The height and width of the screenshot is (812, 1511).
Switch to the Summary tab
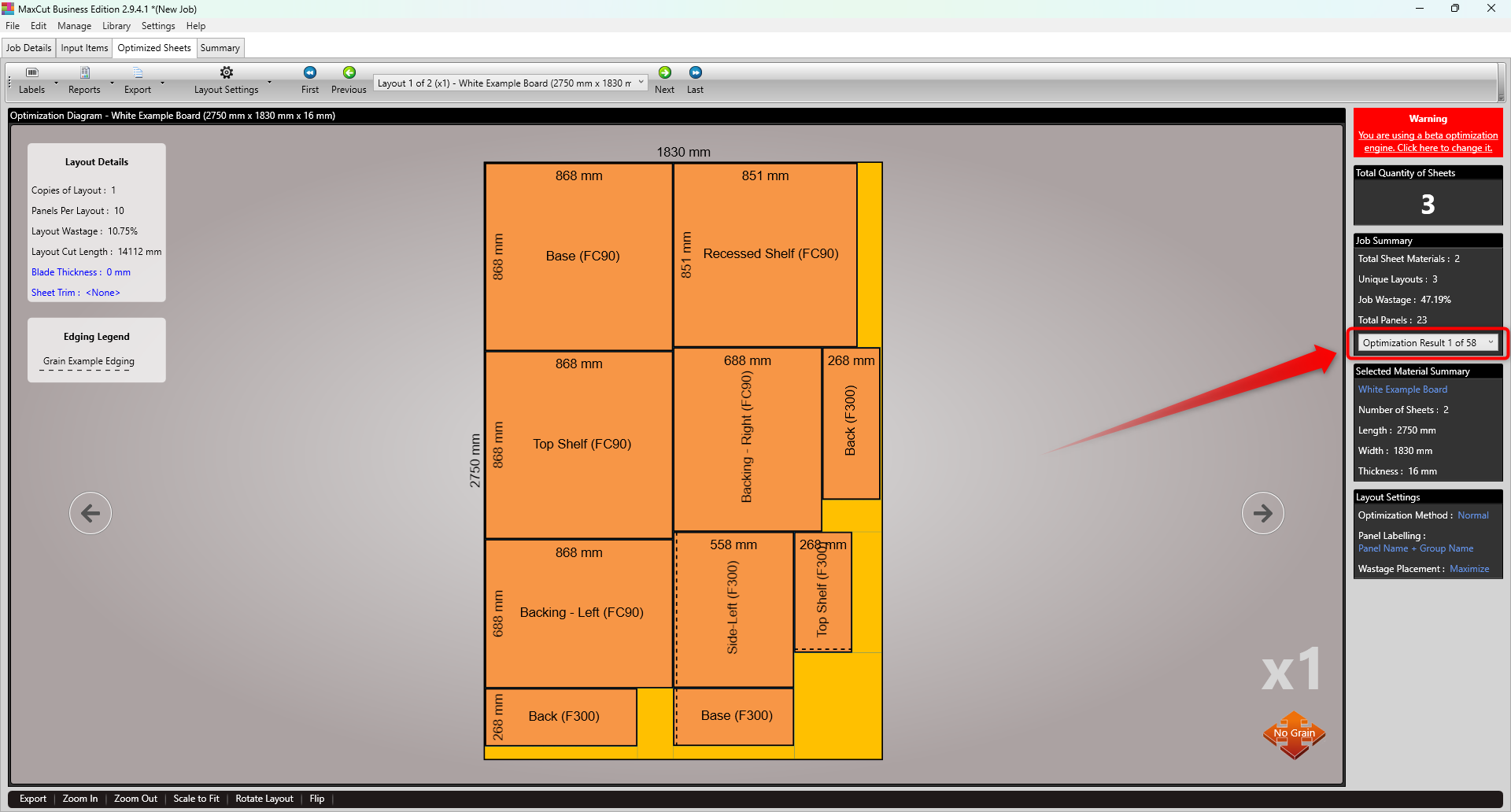pyautogui.click(x=220, y=48)
